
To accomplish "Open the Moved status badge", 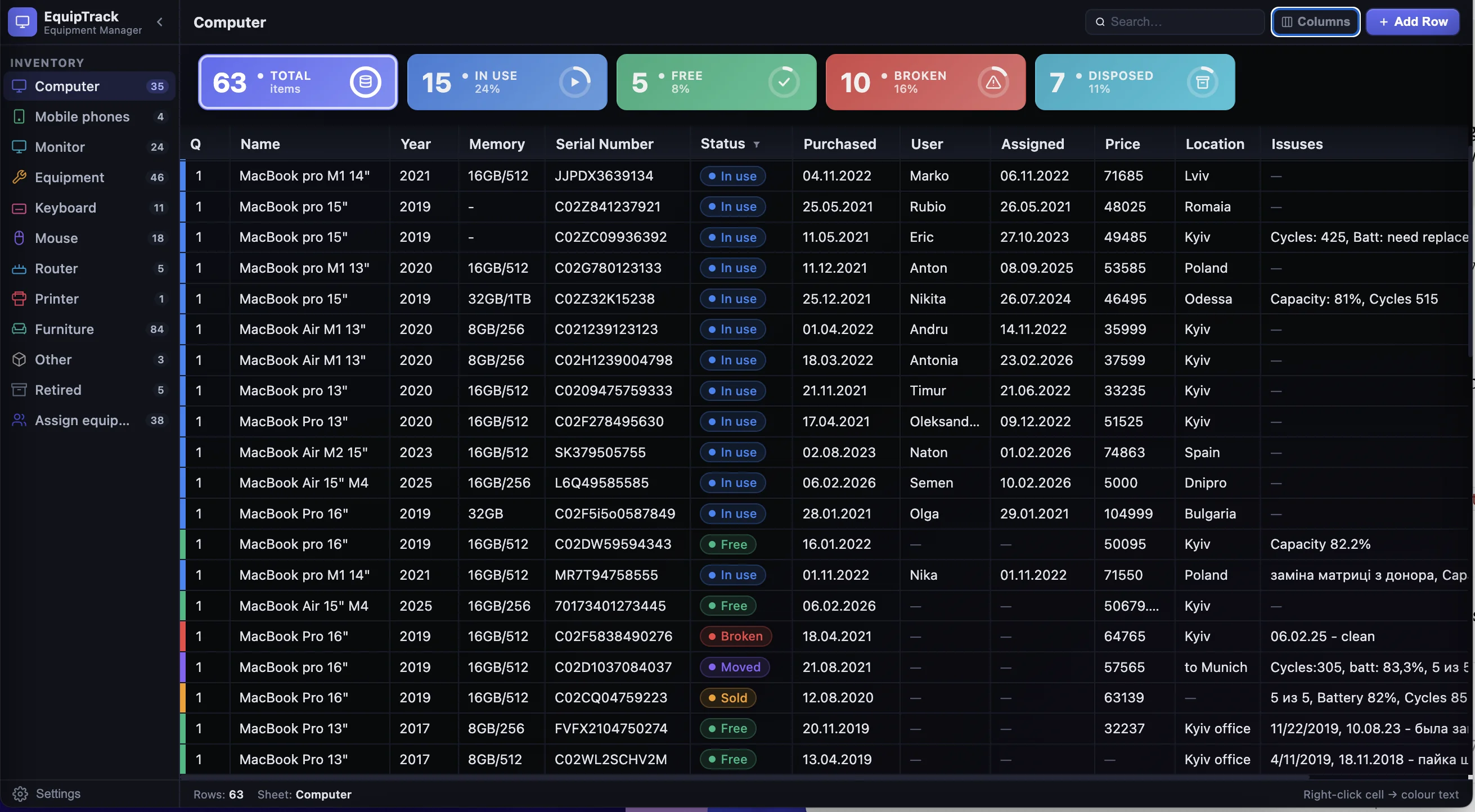I will (734, 667).
